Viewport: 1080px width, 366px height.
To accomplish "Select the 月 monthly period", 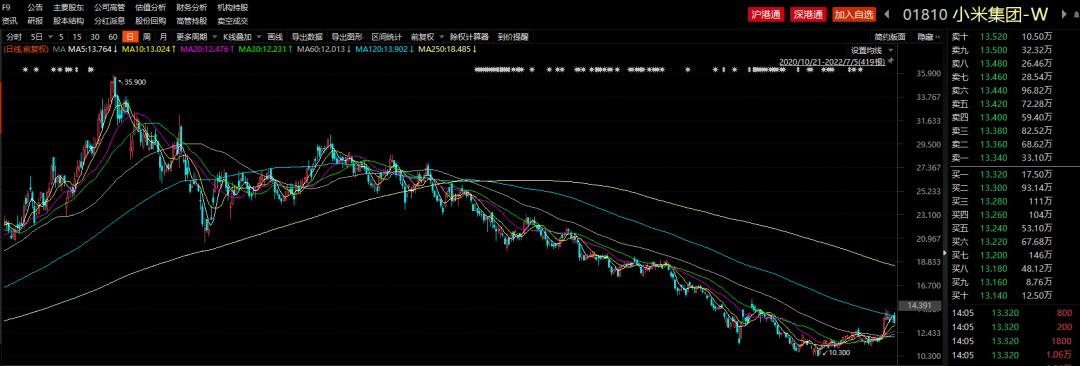I will point(163,37).
